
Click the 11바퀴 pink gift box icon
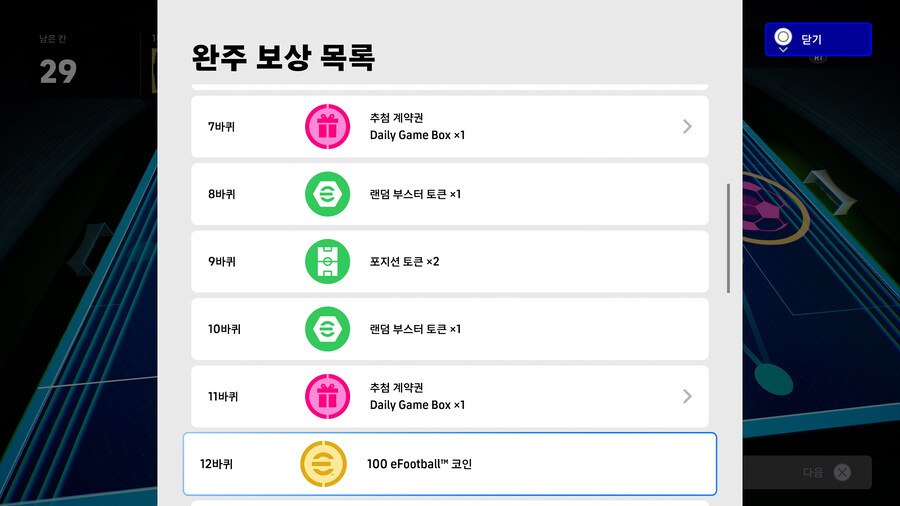pyautogui.click(x=327, y=396)
